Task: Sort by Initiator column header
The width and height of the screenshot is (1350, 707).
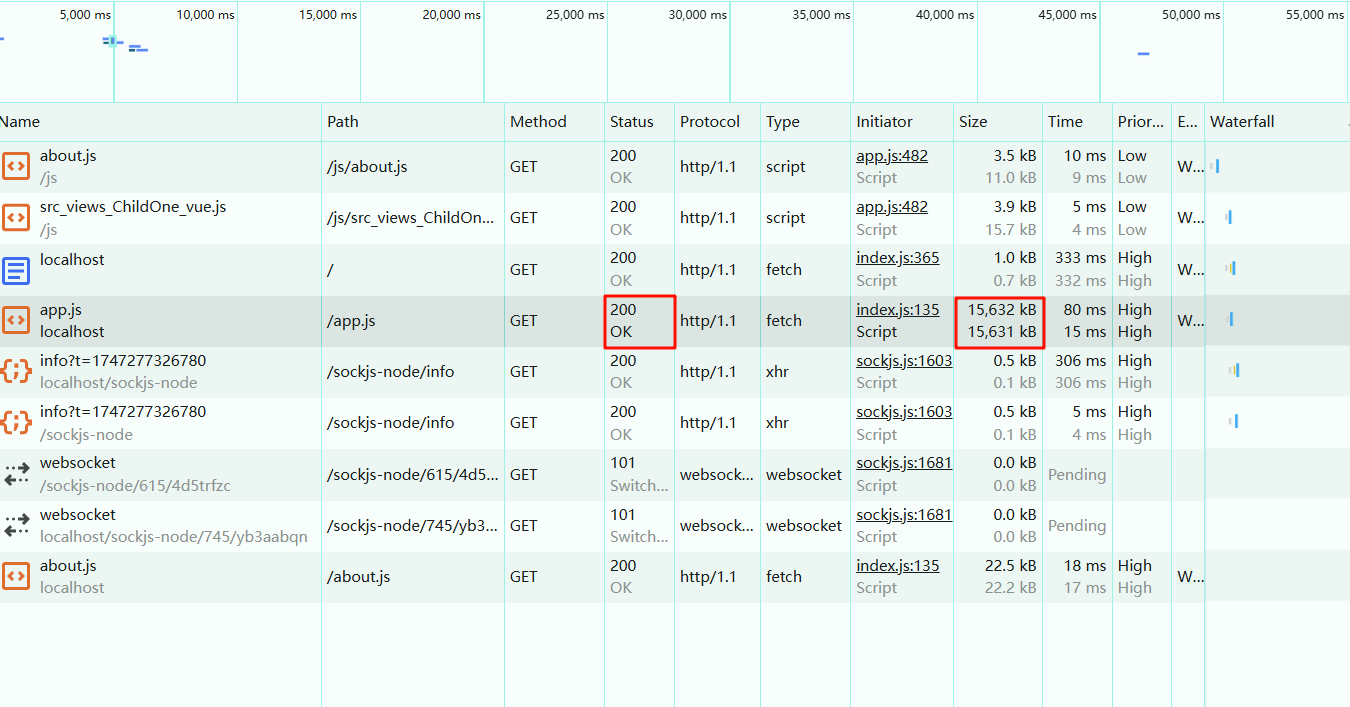Action: [x=884, y=122]
